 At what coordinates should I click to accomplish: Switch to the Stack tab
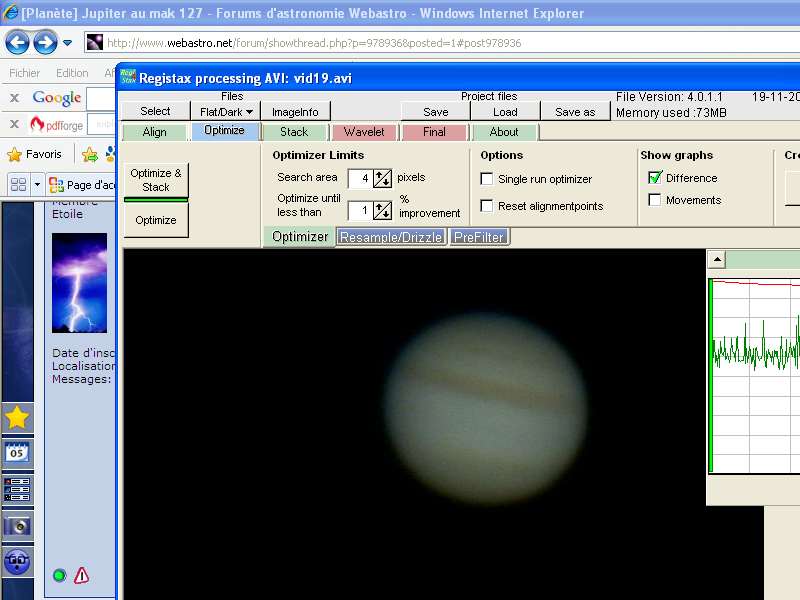click(294, 132)
